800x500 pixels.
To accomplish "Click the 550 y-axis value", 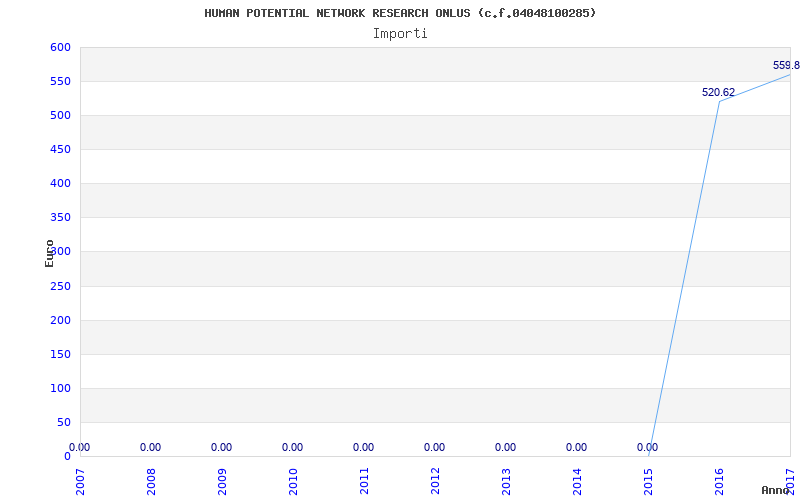I will [x=60, y=82].
